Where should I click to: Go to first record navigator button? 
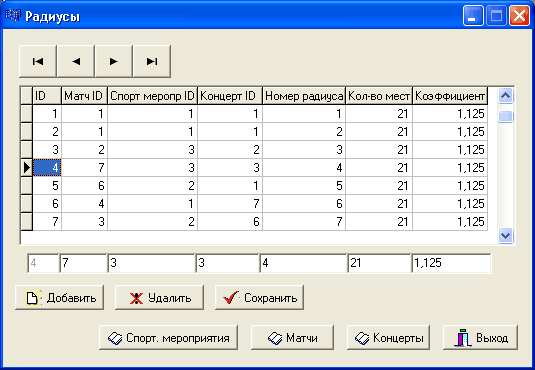click(38, 61)
